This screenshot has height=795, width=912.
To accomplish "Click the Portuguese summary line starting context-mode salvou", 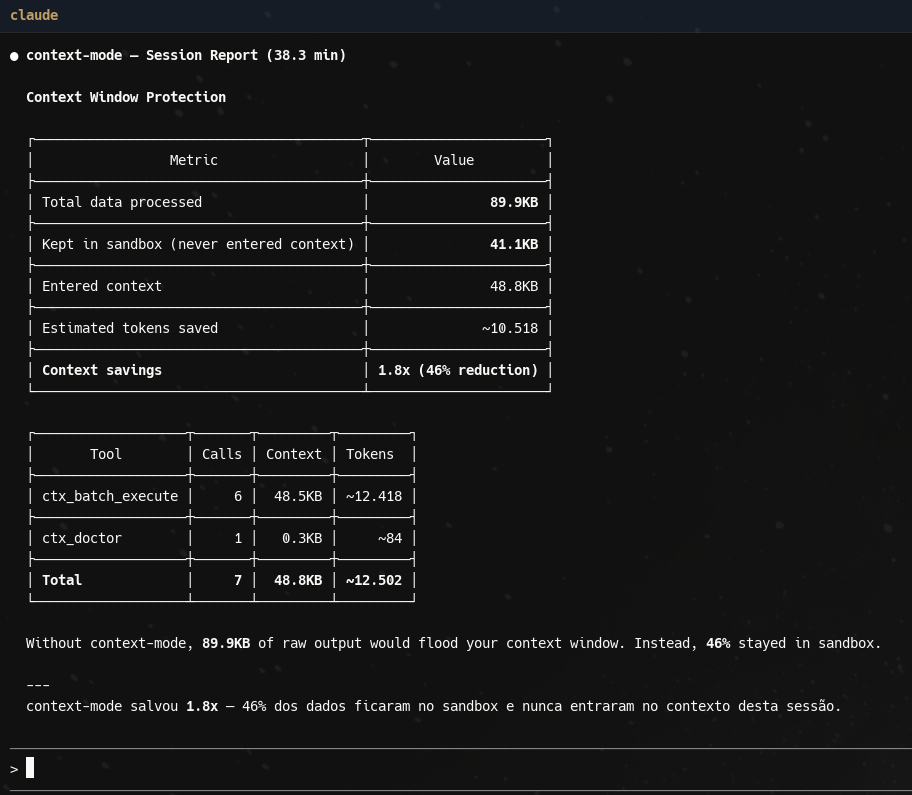I will [x=433, y=706].
